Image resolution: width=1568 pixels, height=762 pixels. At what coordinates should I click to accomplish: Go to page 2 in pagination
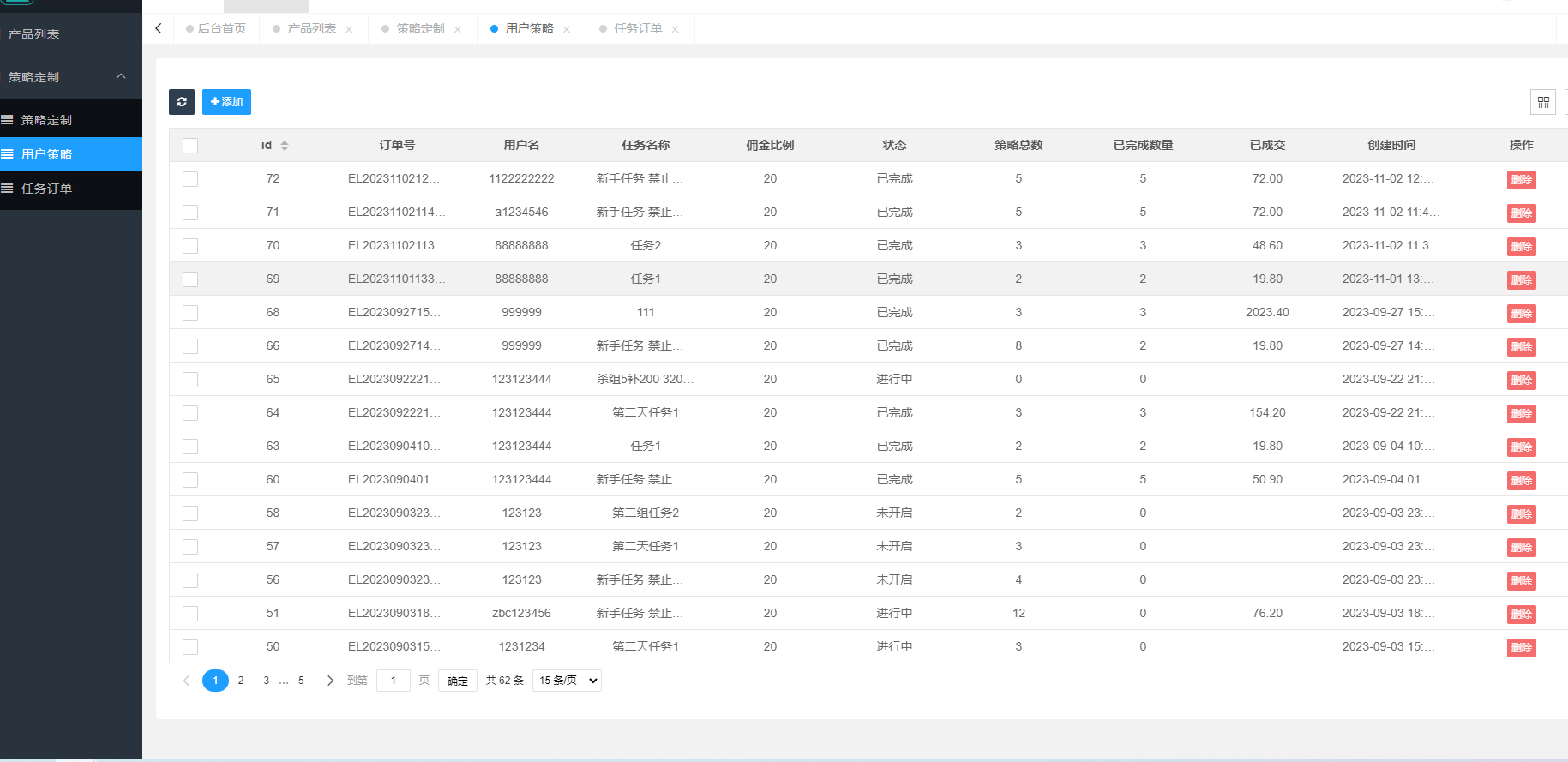tap(241, 681)
